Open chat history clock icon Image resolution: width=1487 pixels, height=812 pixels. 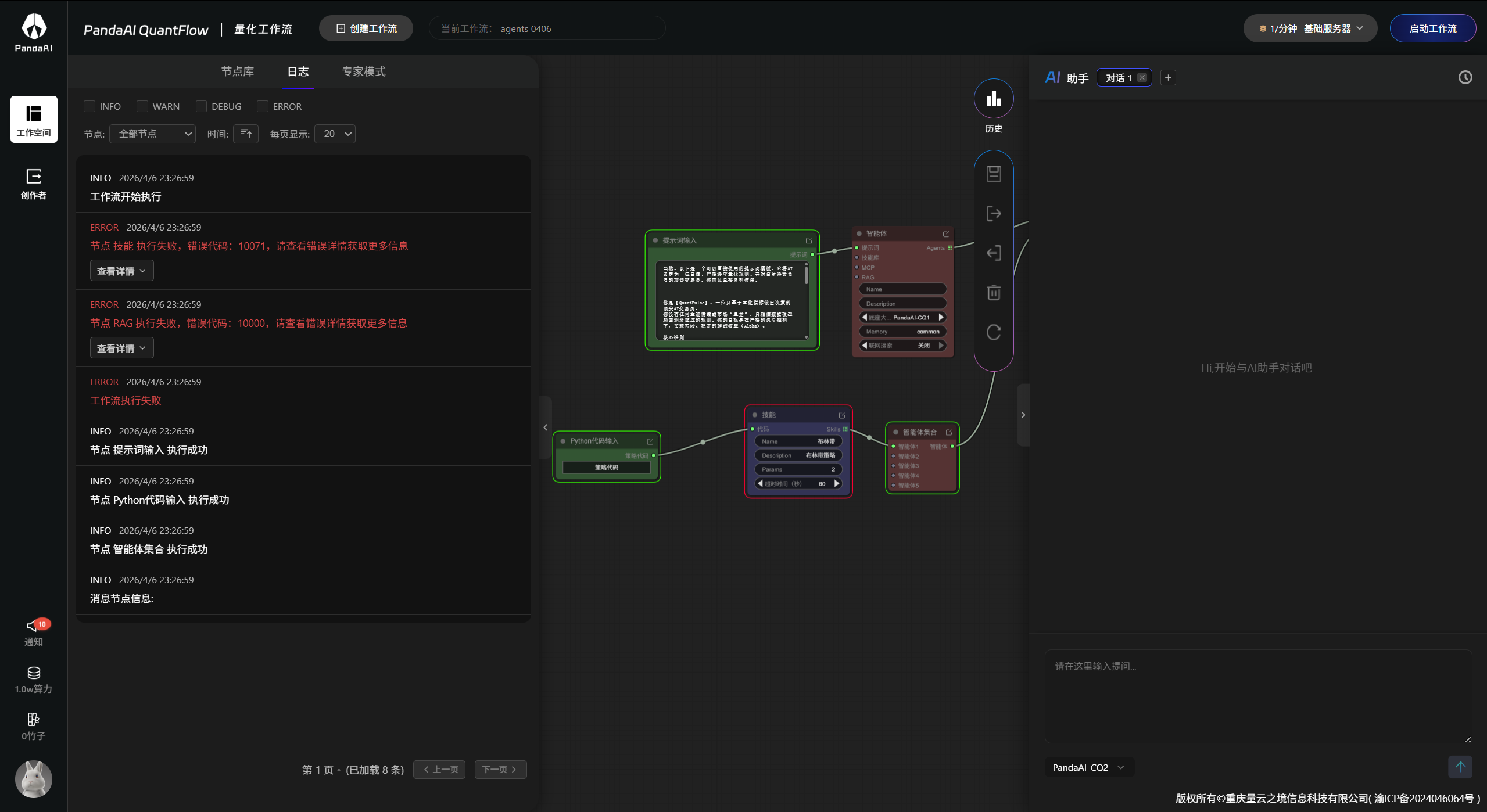click(1465, 78)
